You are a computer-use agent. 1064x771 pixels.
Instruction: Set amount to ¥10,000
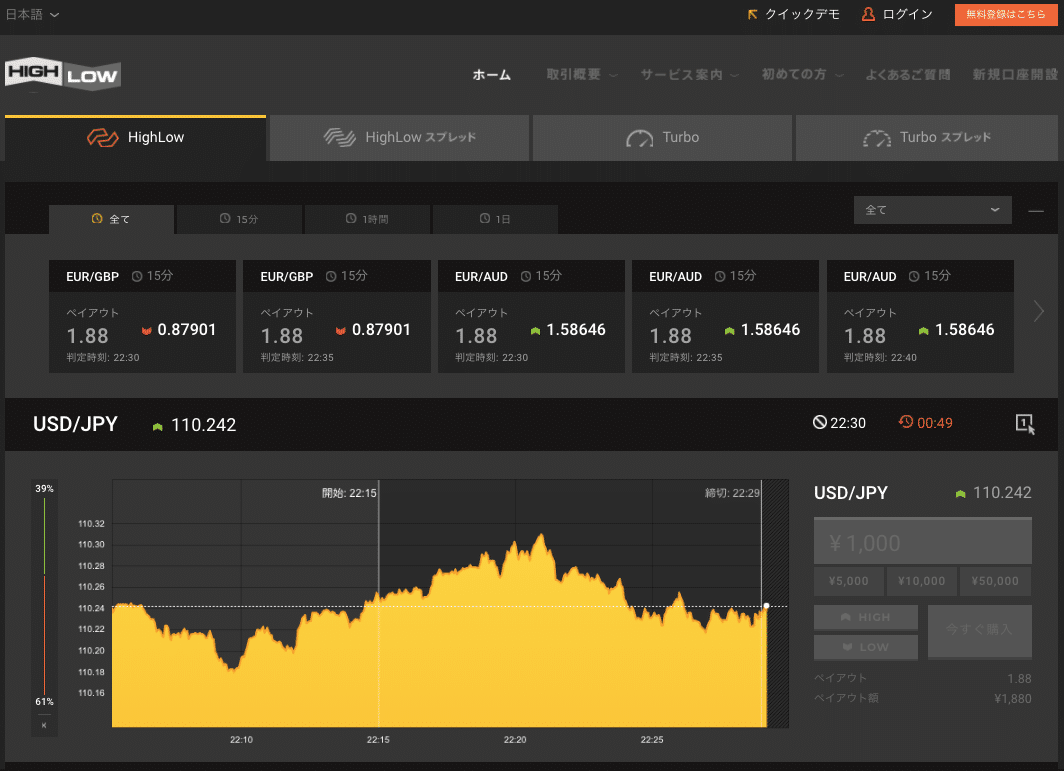point(922,581)
